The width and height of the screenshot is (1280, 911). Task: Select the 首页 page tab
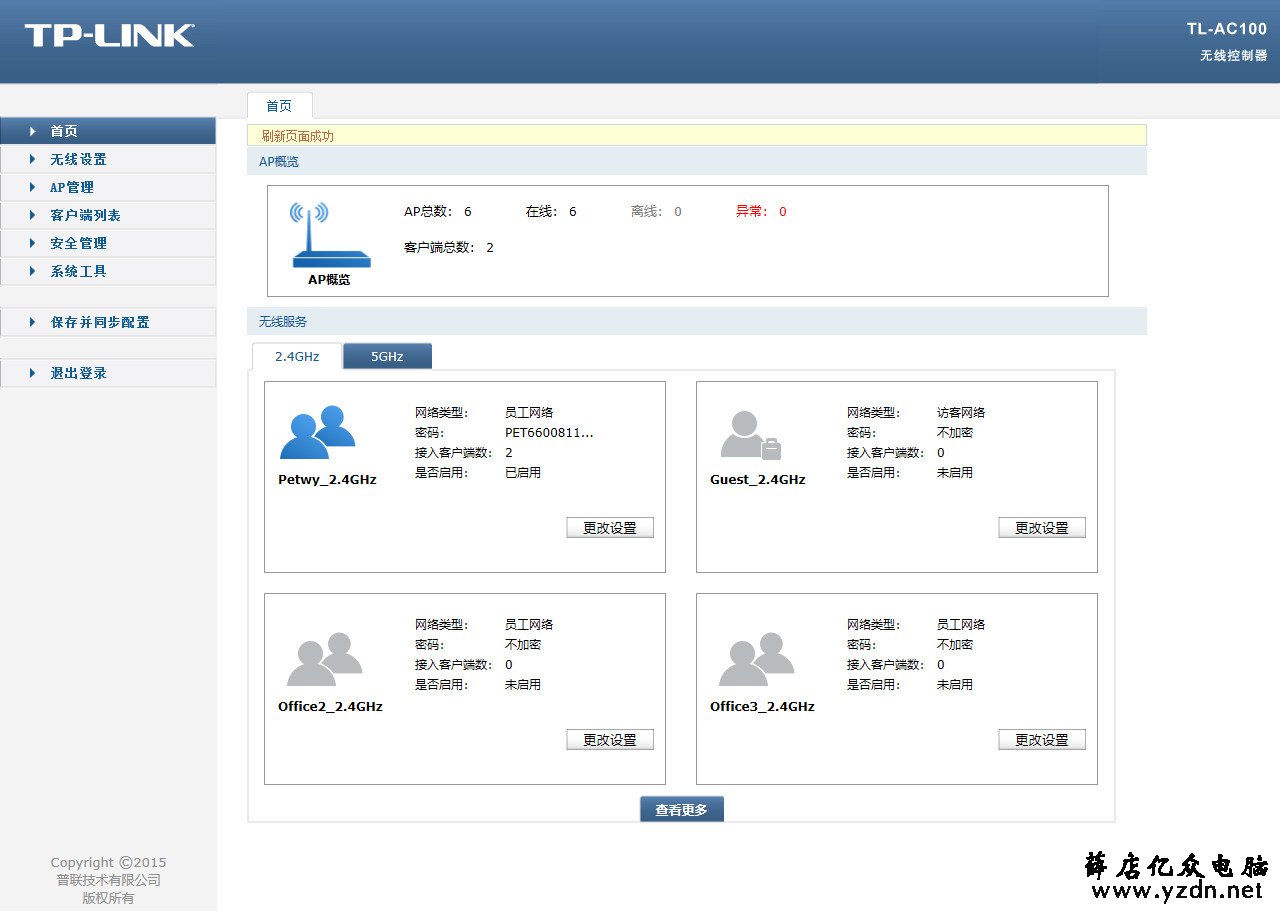tap(279, 106)
